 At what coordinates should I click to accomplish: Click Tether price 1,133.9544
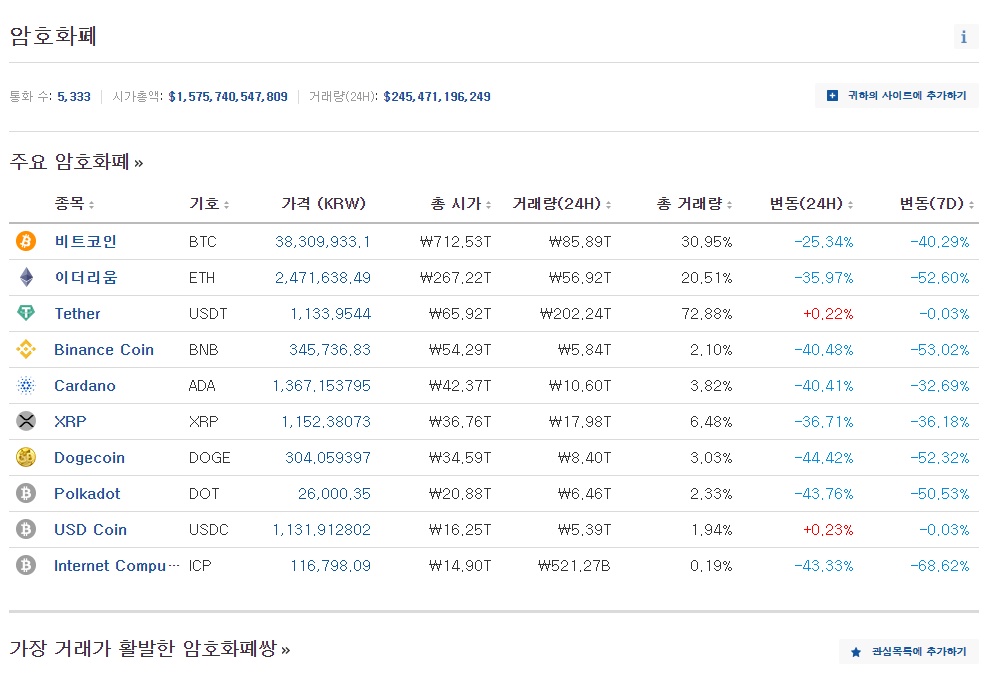click(330, 314)
